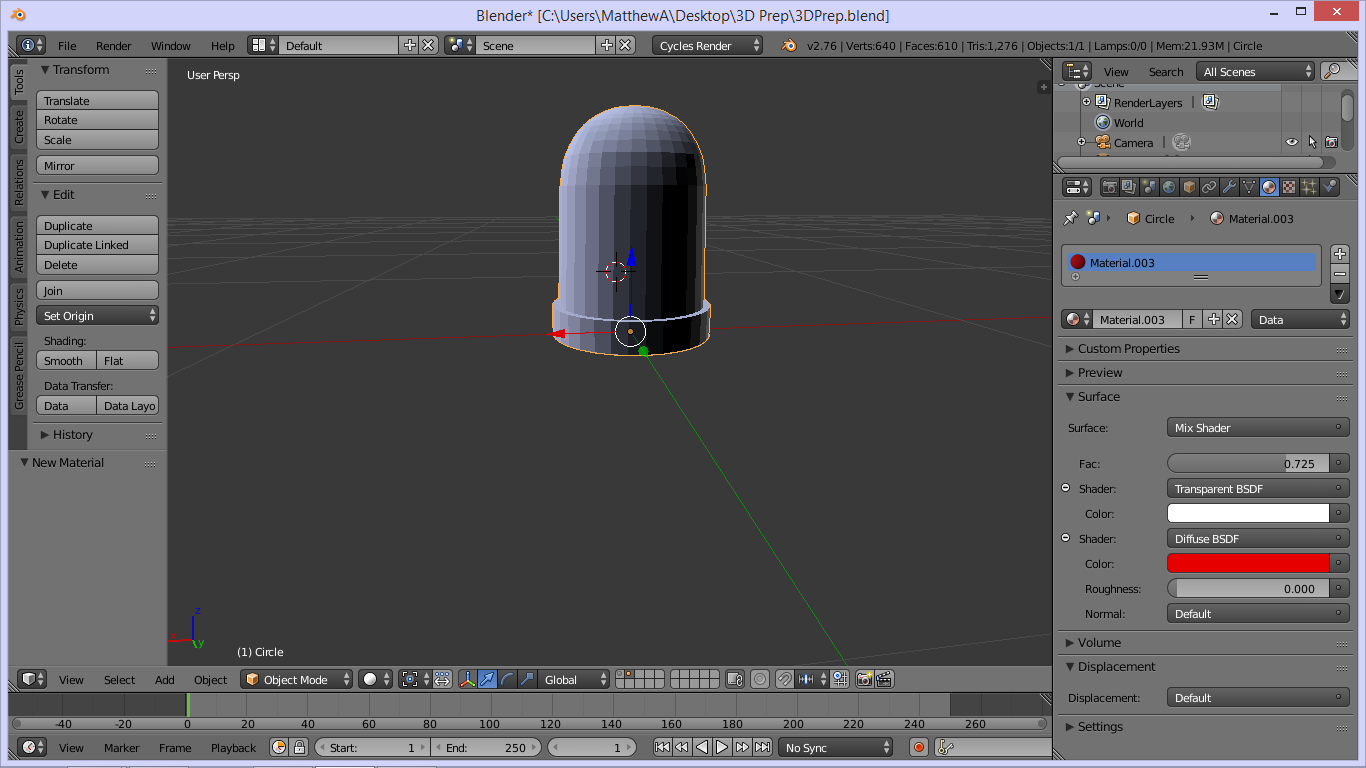Image resolution: width=1366 pixels, height=768 pixels.
Task: Click the Join button
Action: [x=98, y=290]
